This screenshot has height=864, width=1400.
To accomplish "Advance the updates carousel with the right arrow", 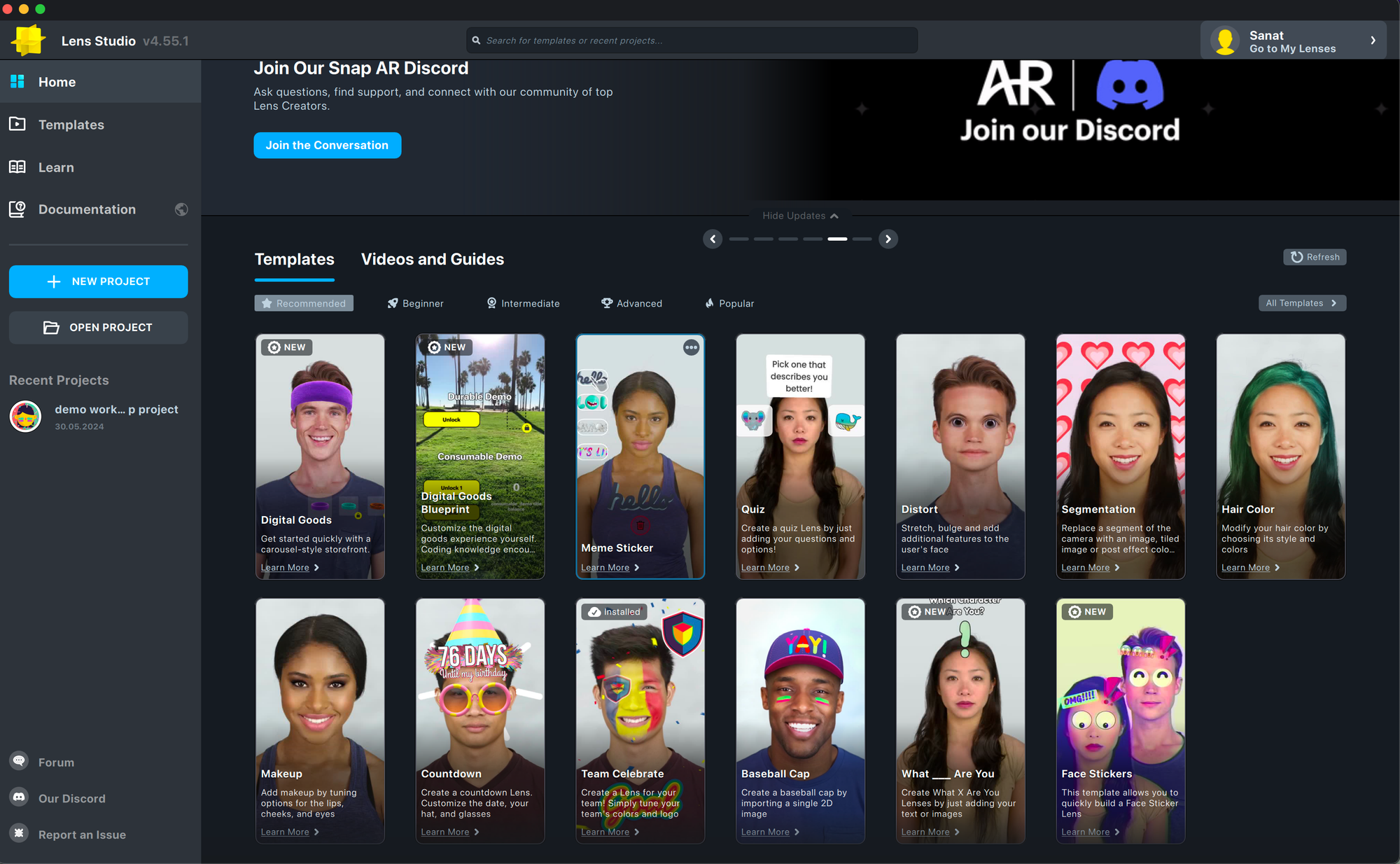I will [x=888, y=239].
